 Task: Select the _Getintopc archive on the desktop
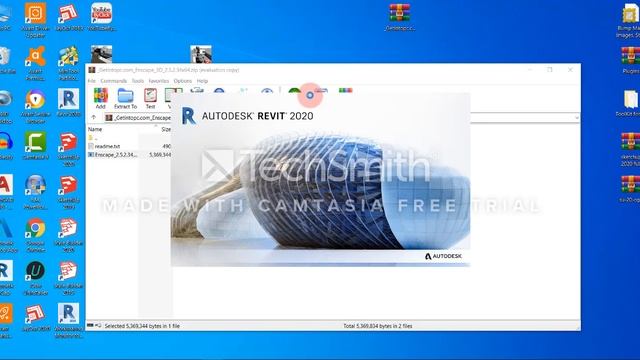click(399, 17)
